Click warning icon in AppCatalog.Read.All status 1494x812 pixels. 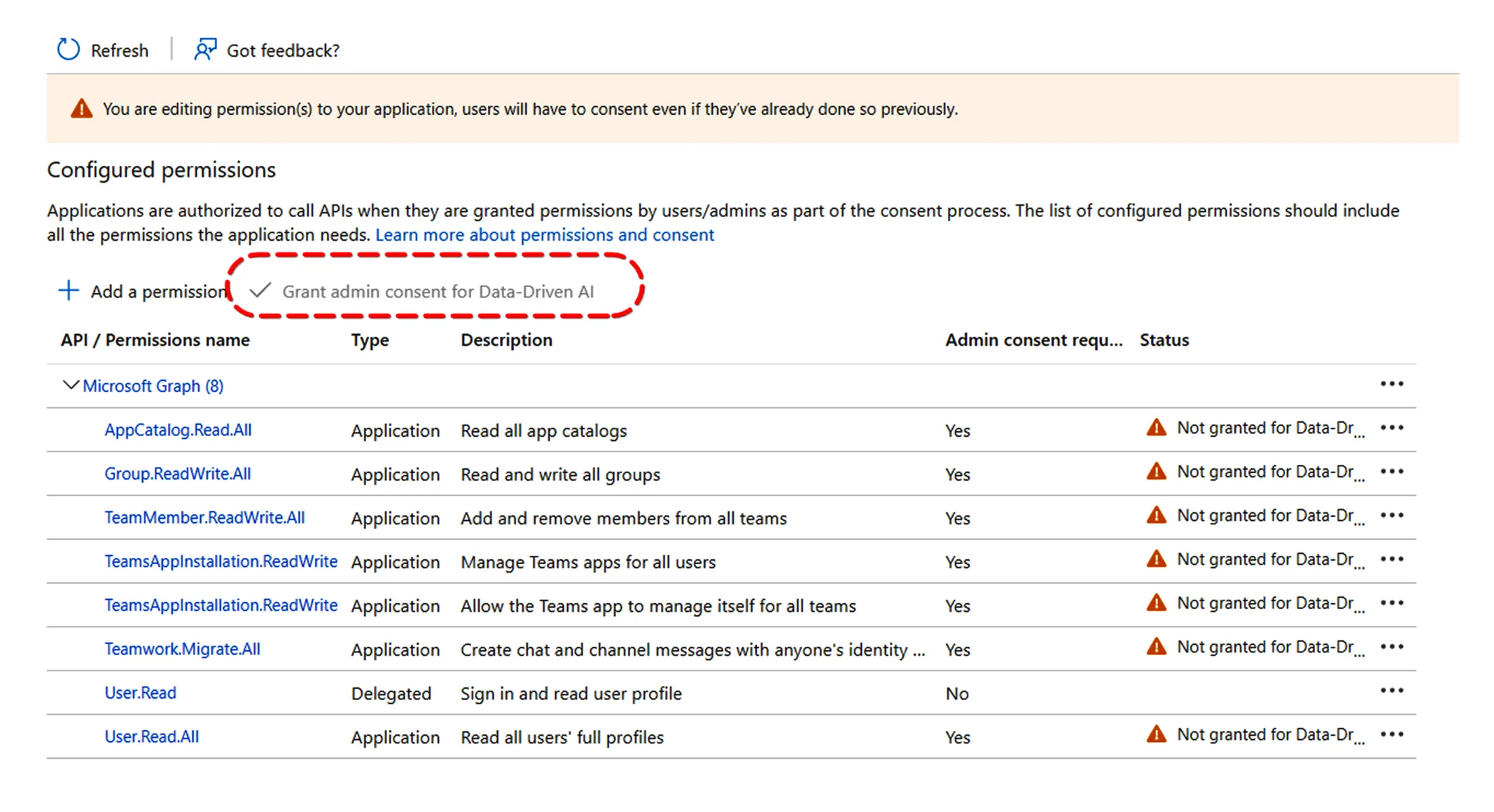coord(1157,427)
